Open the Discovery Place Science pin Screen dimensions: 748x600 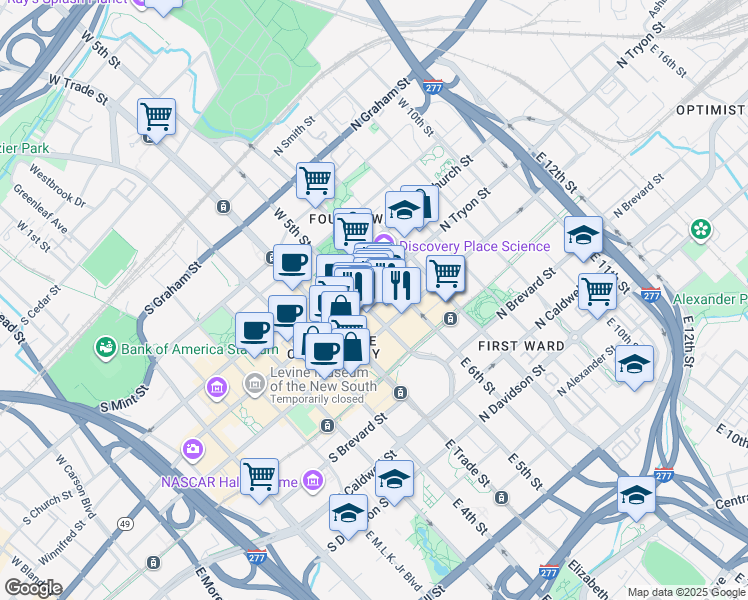[x=384, y=243]
